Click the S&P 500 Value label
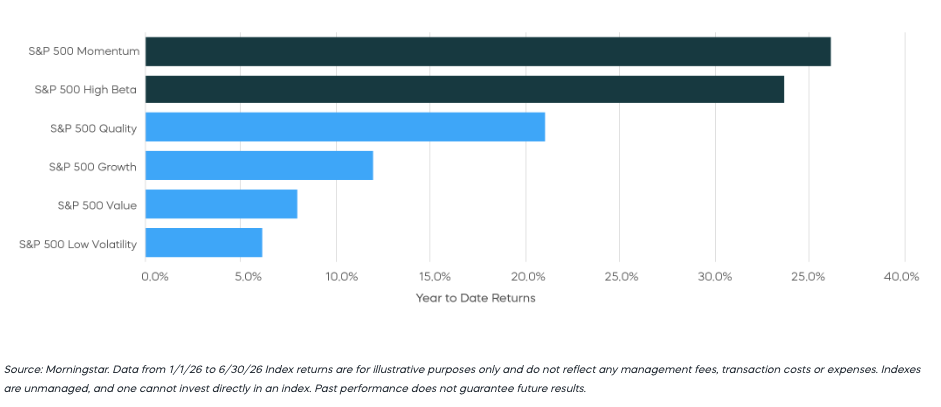The width and height of the screenshot is (941, 407). 97,205
